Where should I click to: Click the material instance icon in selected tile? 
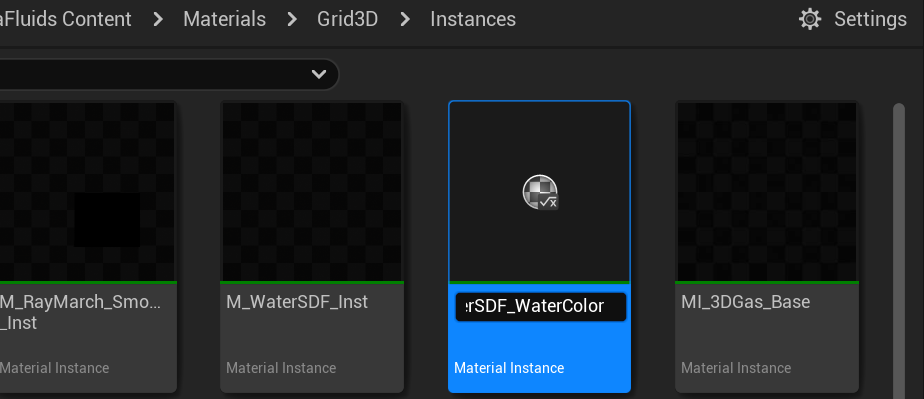pyautogui.click(x=540, y=192)
